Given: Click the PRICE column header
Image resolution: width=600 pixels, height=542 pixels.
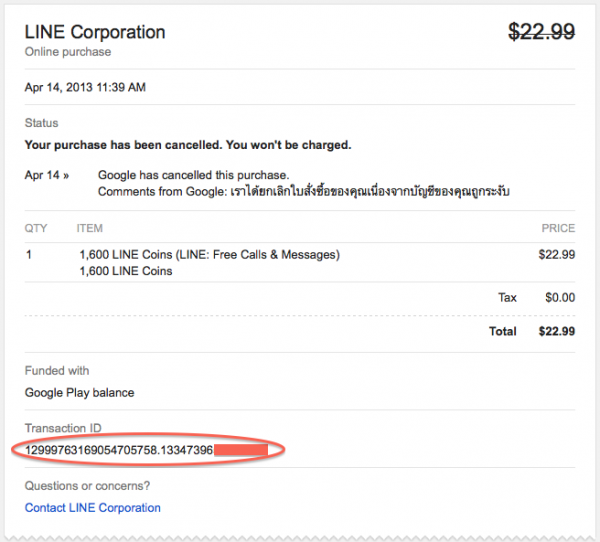Looking at the screenshot, I should (557, 229).
